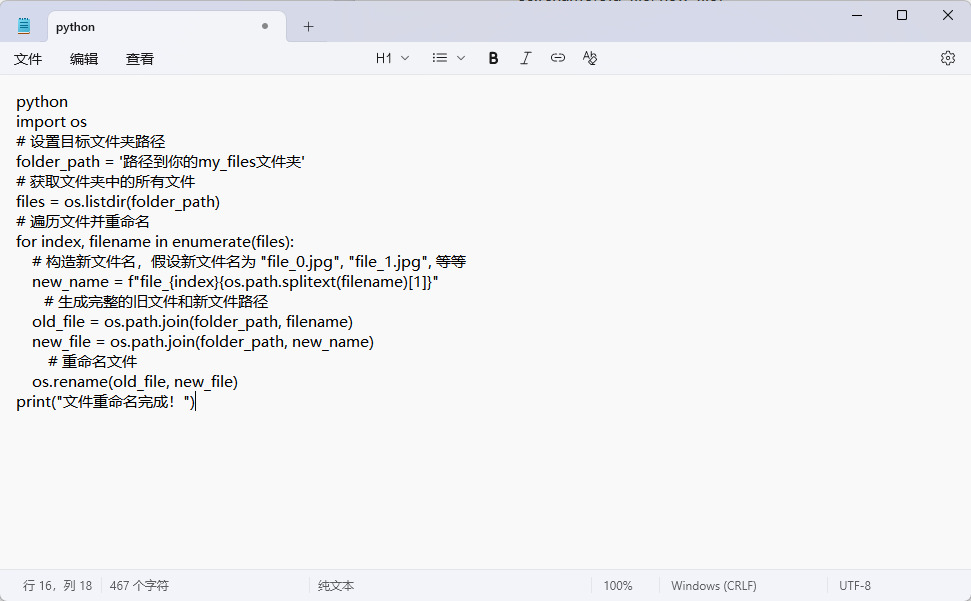Click the new_file os.path.join line

click(x=203, y=342)
